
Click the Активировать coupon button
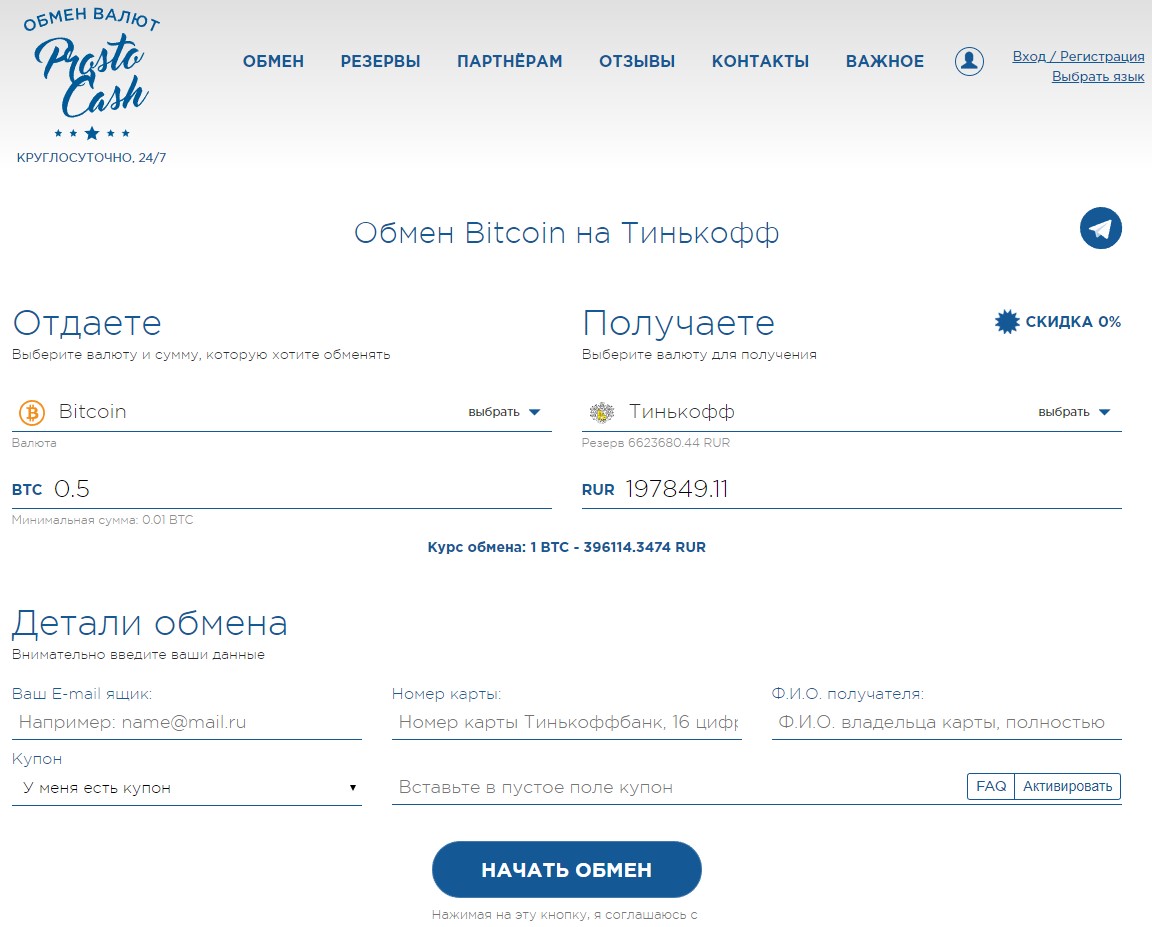click(x=1067, y=787)
